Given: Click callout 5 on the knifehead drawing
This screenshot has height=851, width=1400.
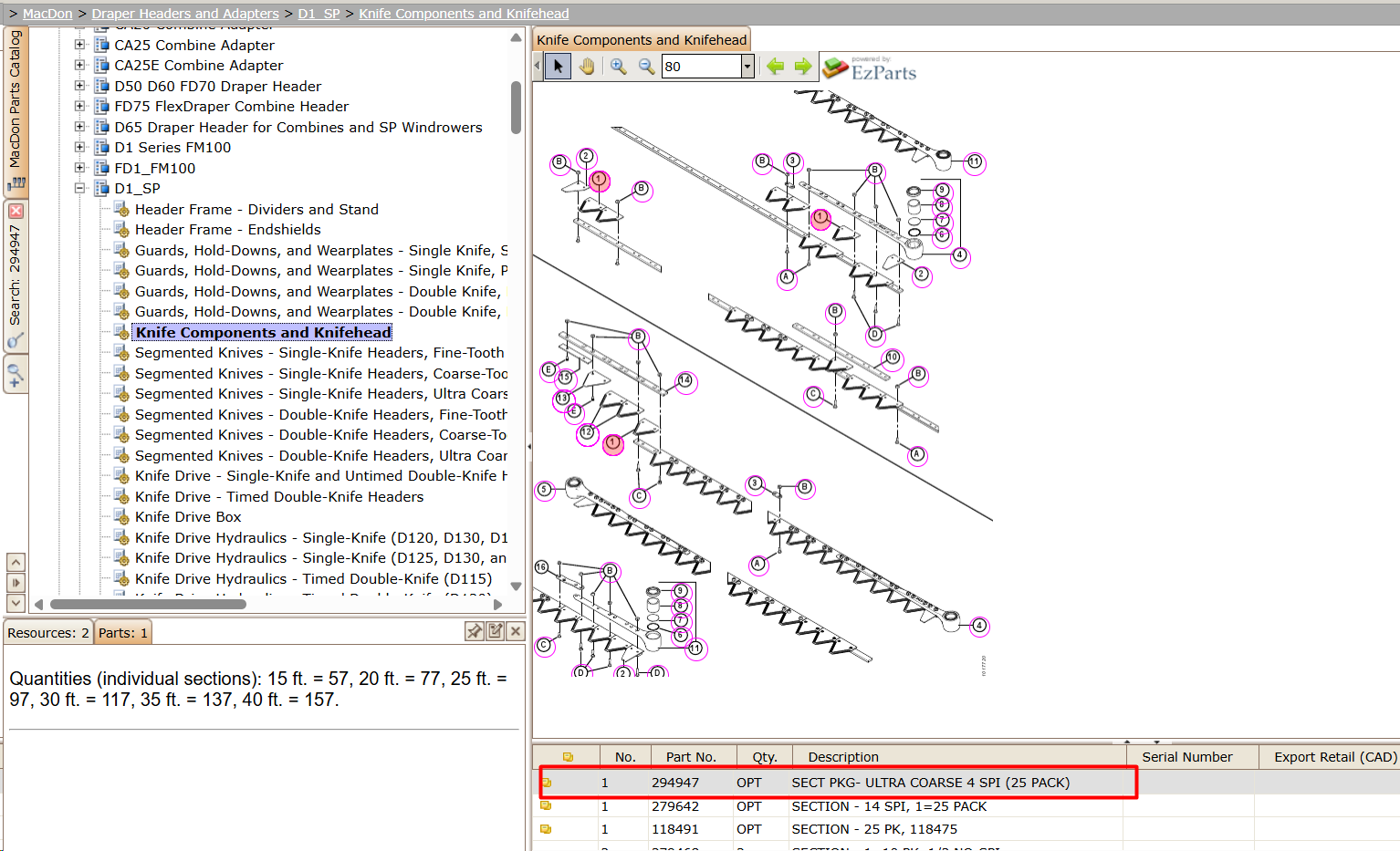Looking at the screenshot, I should 544,490.
